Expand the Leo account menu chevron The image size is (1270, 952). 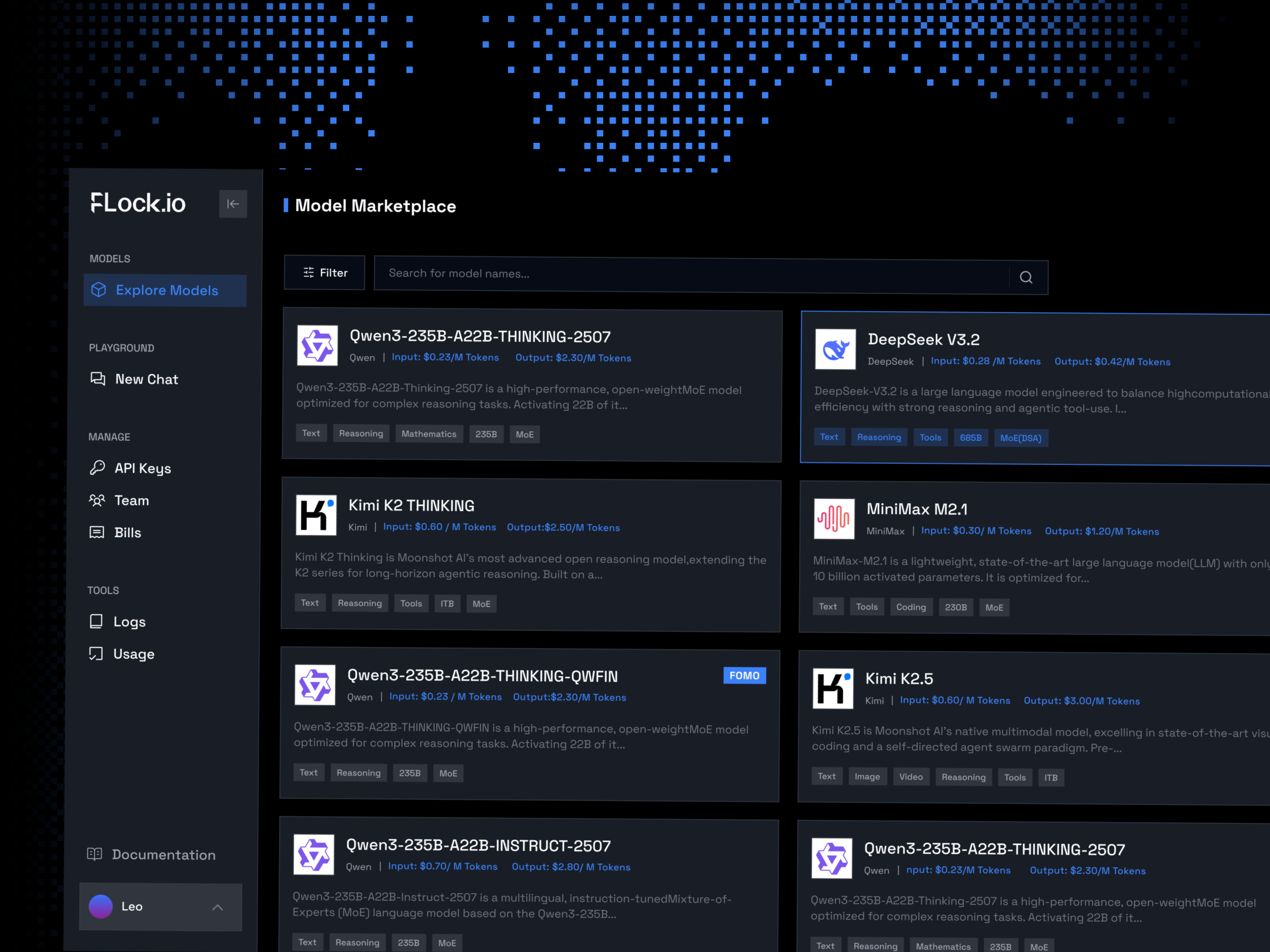tap(218, 907)
